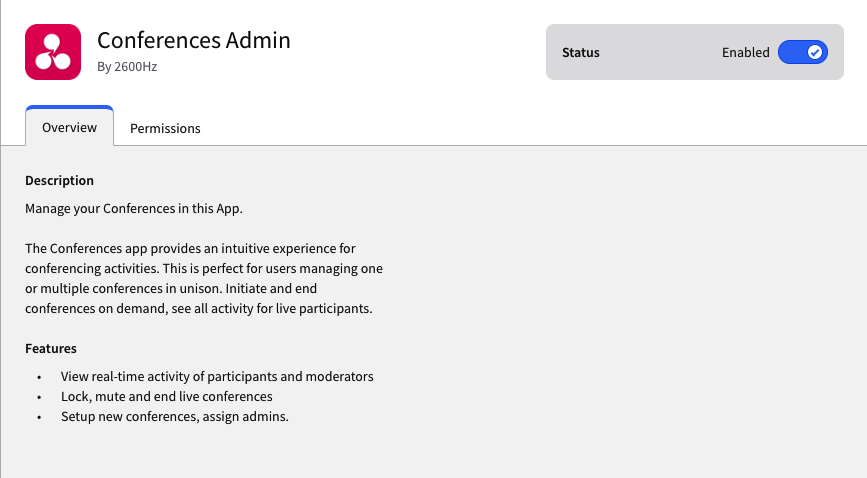This screenshot has width=867, height=478.
Task: Disable the app with the Status switch
Action: pos(802,52)
